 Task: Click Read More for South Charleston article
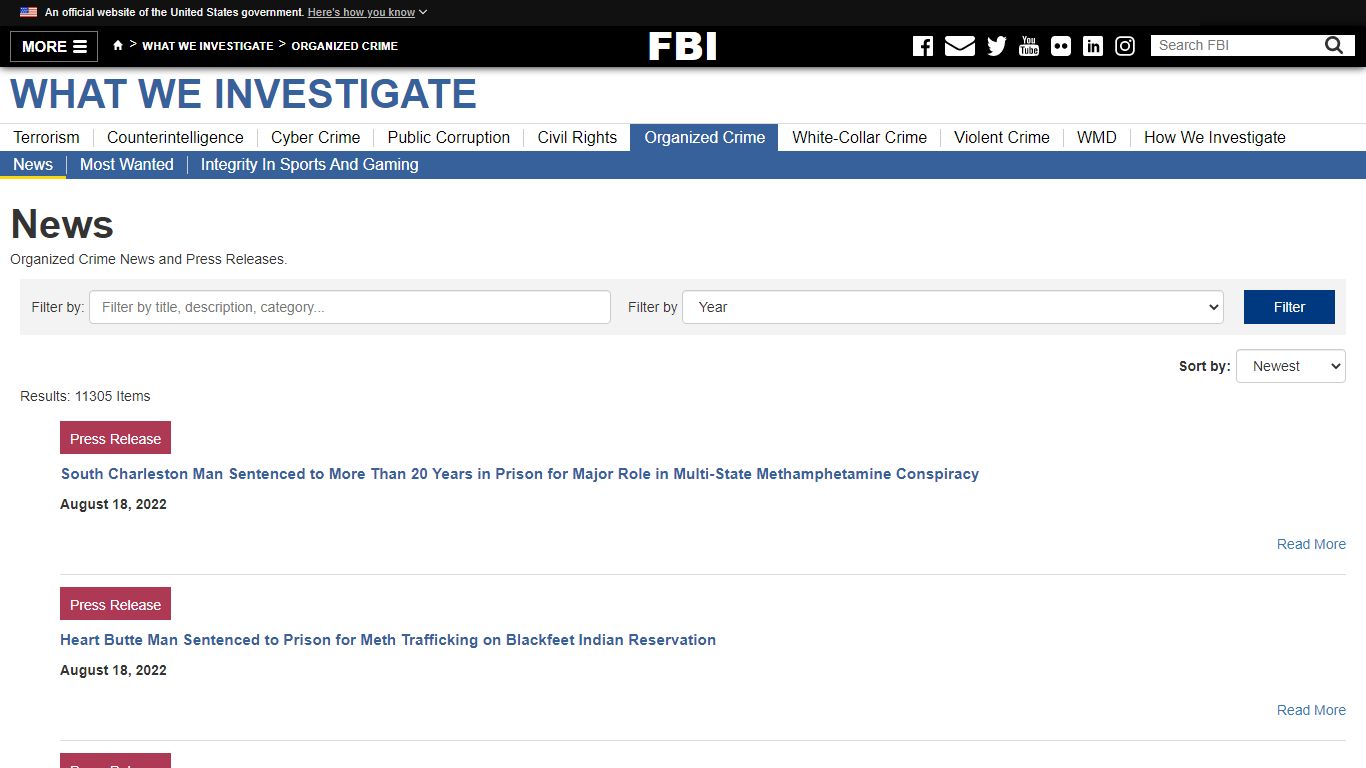(x=1311, y=544)
